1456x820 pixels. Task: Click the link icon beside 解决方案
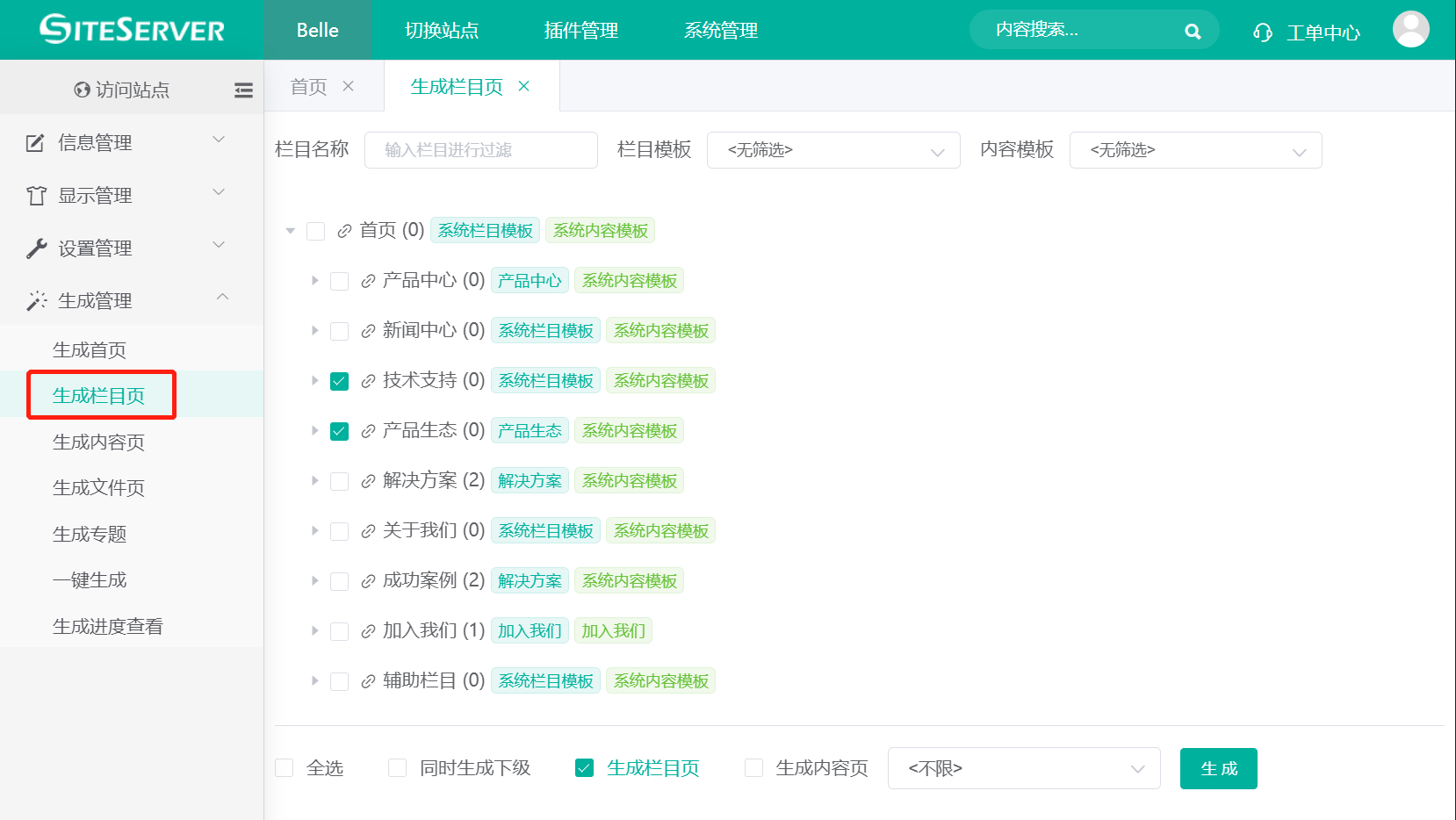[x=368, y=481]
